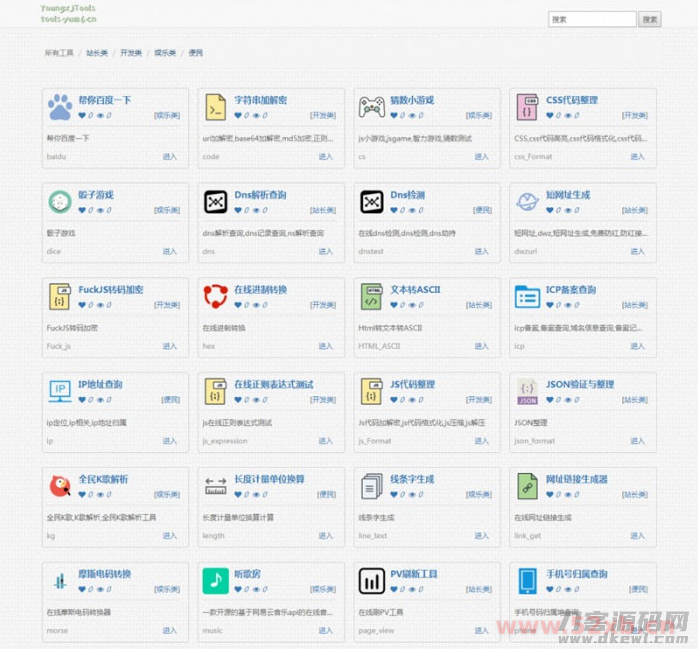Select the blue list icon for ICP备案查询
Viewport: 698px width, 649px height.
coord(528,297)
